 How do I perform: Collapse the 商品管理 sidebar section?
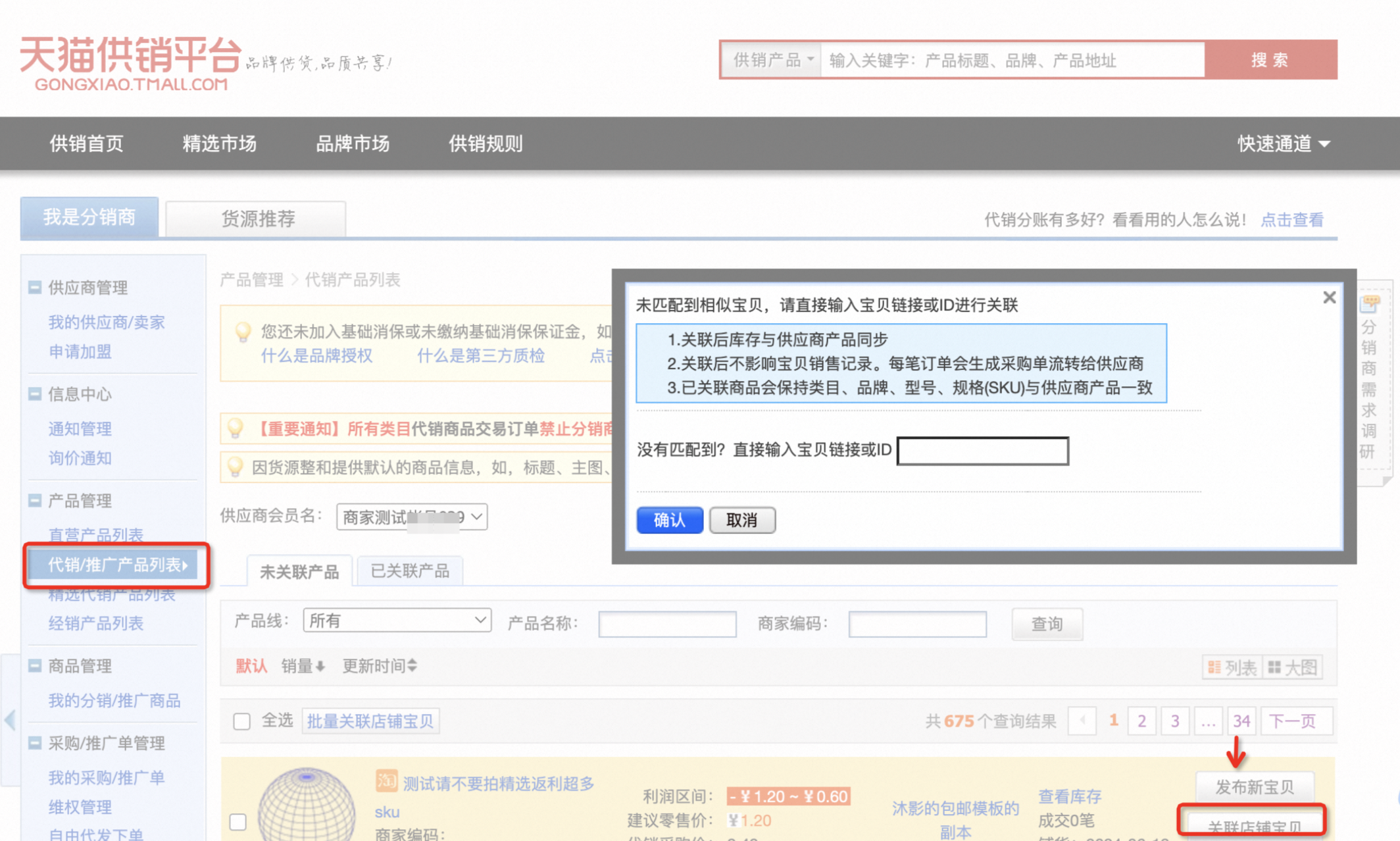click(x=35, y=666)
